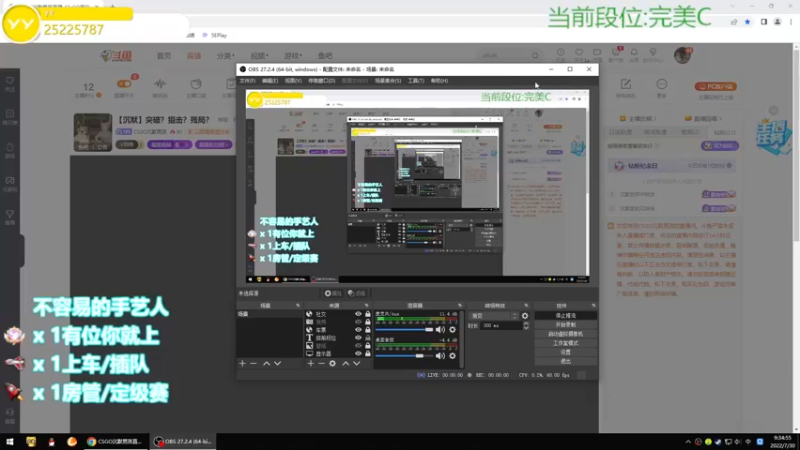Toggle visibility eye of the 社交 source

pos(358,314)
